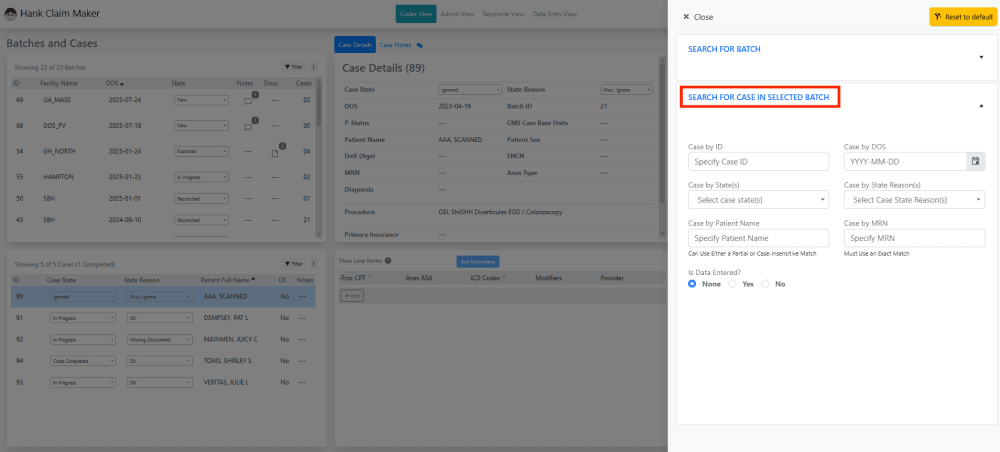
Task: Open the State Reason dropdown in Case Details
Action: tap(626, 90)
